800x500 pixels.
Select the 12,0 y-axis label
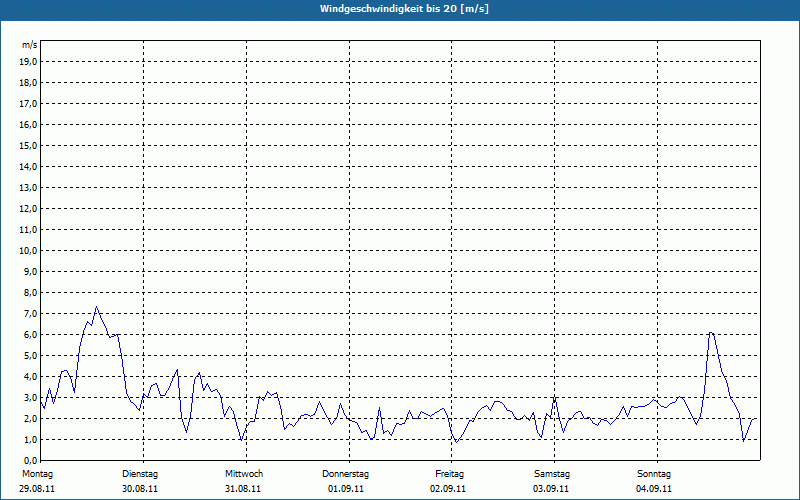pyautogui.click(x=28, y=208)
